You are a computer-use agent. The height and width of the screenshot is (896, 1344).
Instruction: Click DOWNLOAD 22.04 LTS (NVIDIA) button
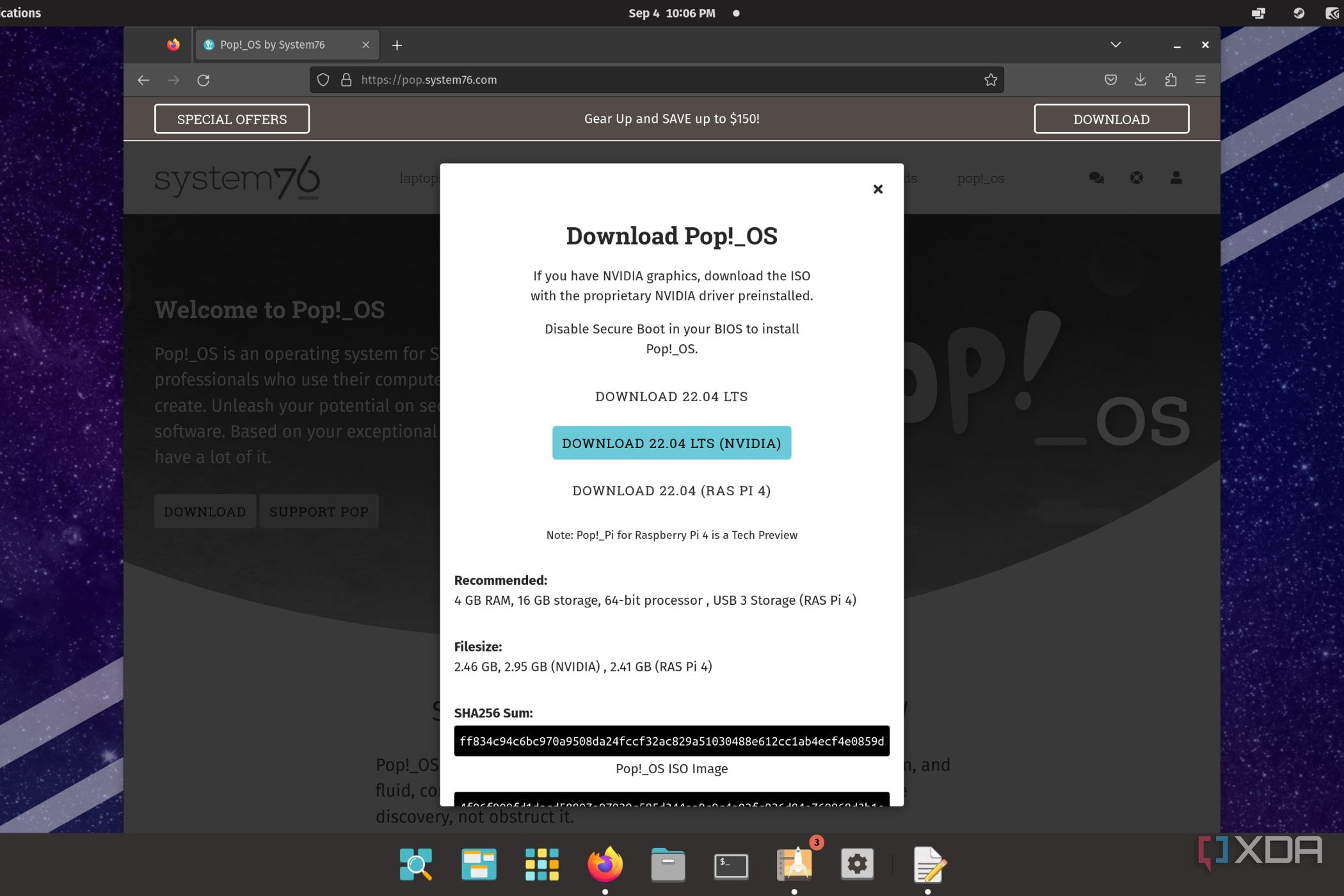click(x=671, y=443)
